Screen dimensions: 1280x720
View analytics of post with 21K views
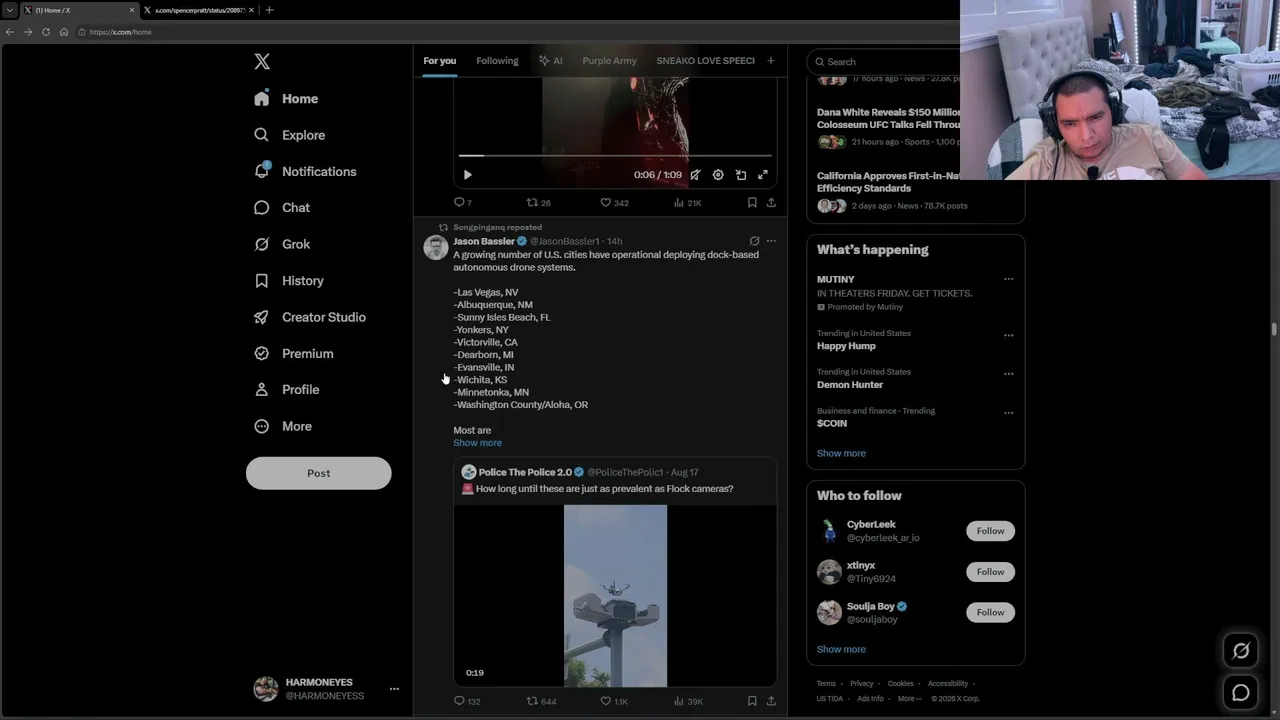click(687, 202)
